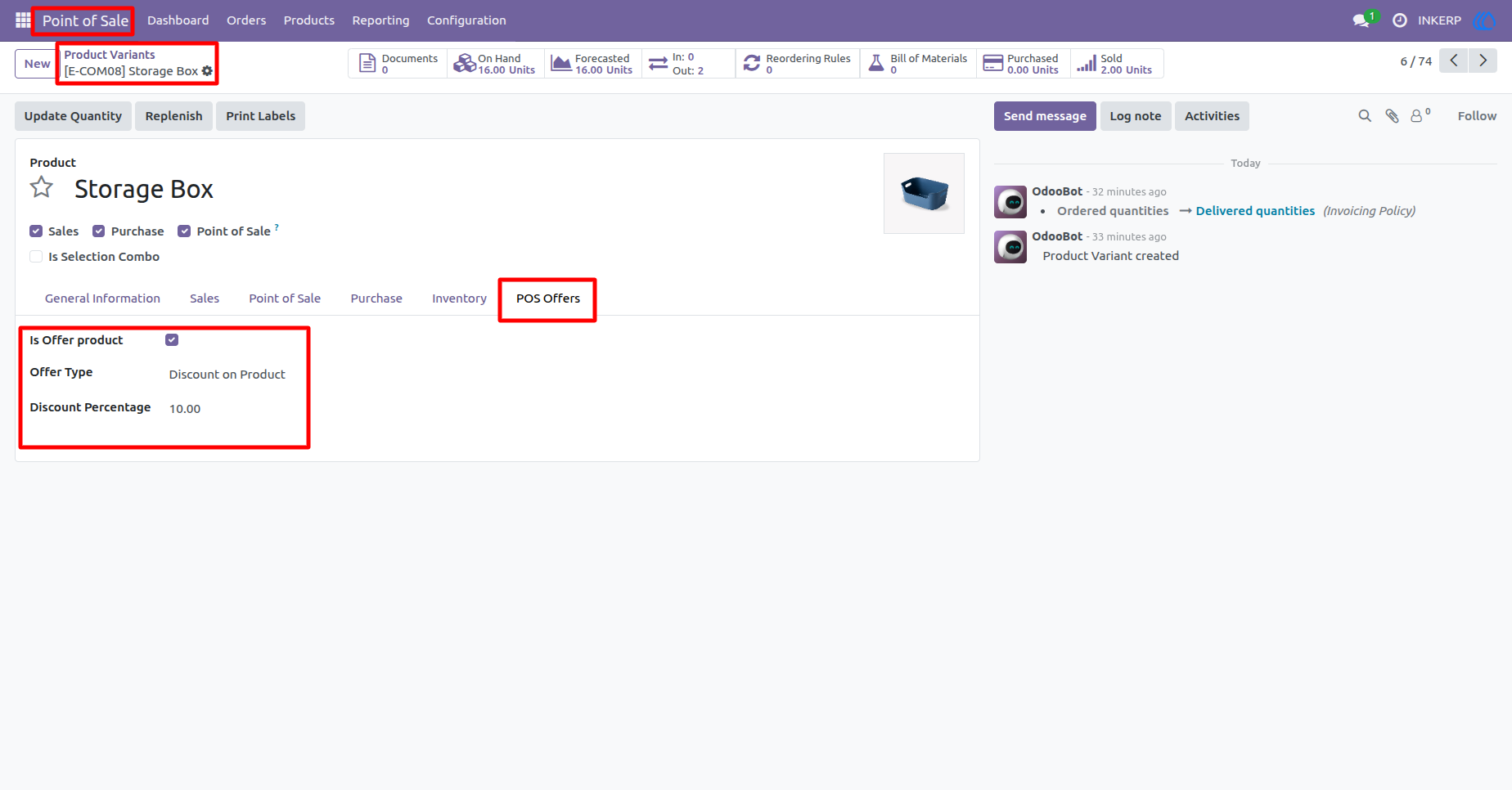Select the POS Offers tab
Screen dimensions: 1512x790
(548, 298)
